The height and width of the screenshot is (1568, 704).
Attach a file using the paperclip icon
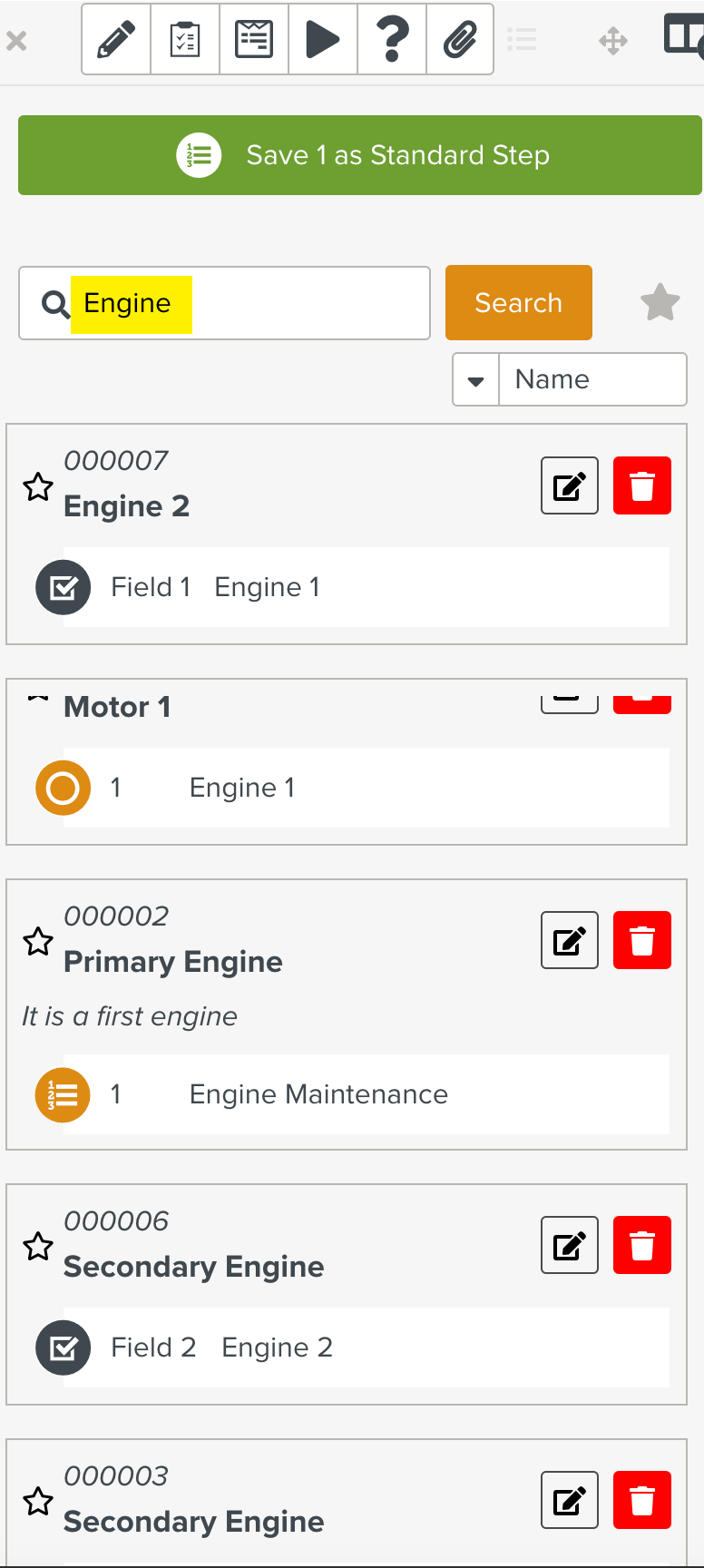(x=459, y=39)
